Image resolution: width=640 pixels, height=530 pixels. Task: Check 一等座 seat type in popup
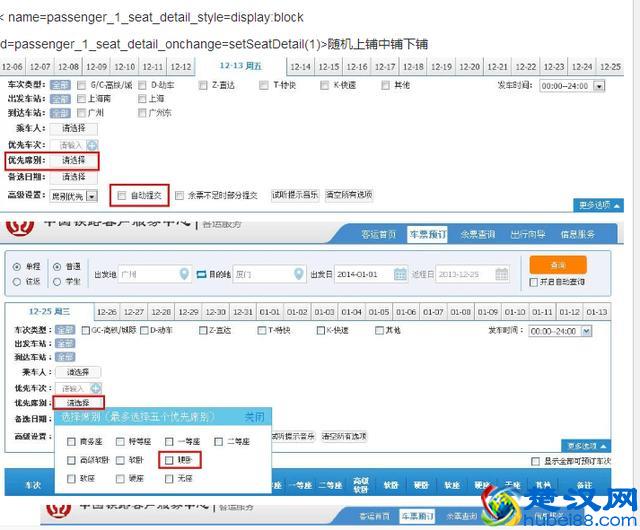[x=169, y=441]
